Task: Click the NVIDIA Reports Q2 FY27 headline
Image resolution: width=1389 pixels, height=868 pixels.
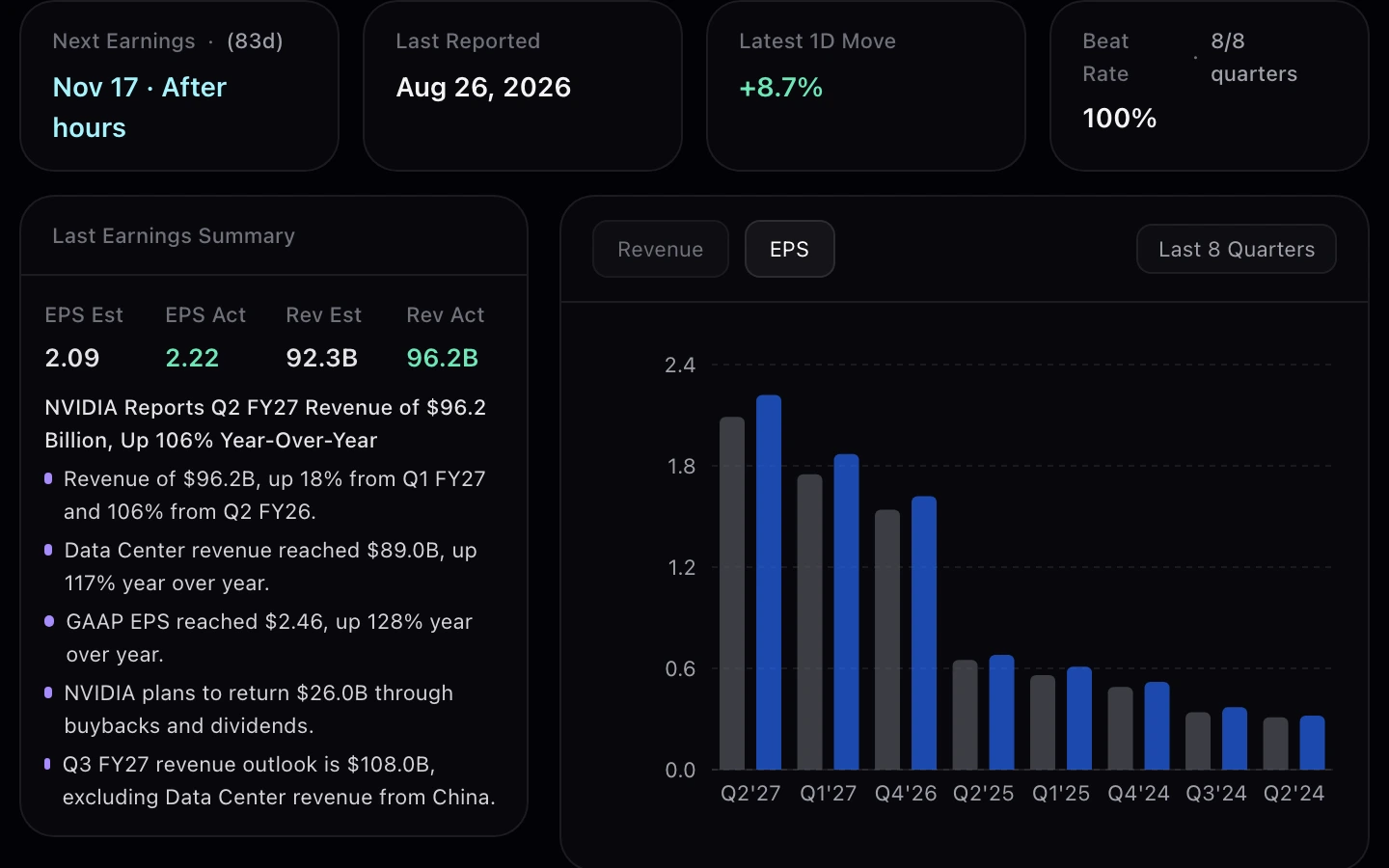Action: click(x=265, y=423)
